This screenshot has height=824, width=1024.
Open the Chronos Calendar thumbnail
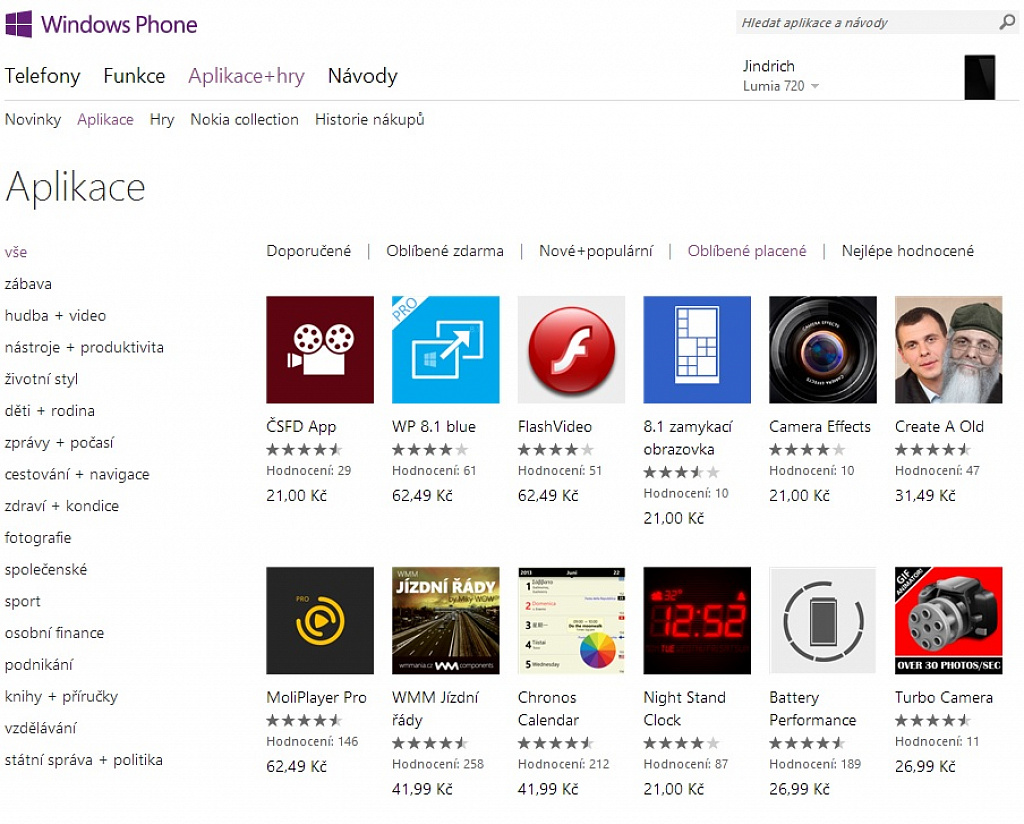pyautogui.click(x=571, y=620)
